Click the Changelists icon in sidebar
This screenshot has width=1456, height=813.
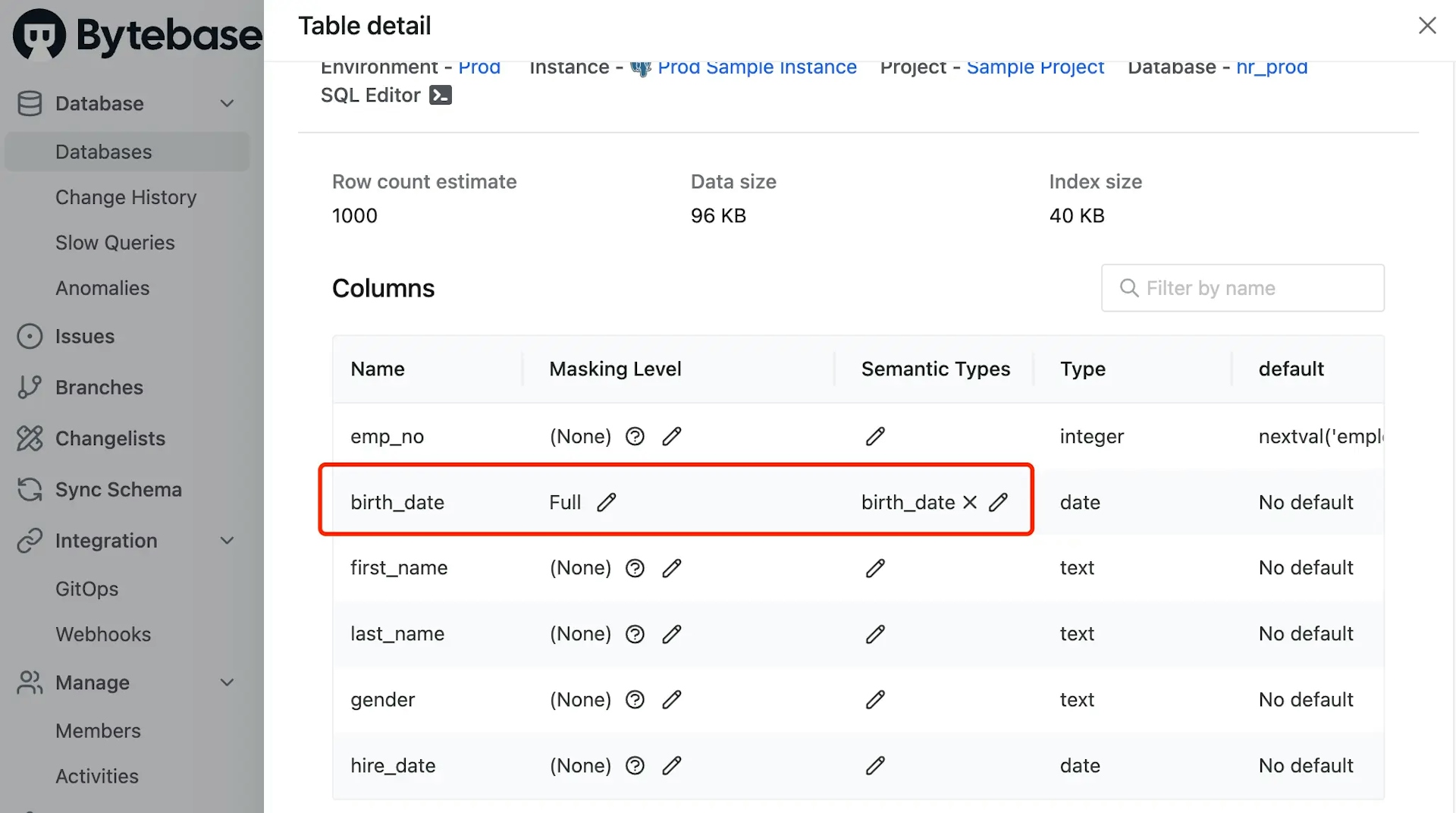(x=30, y=438)
